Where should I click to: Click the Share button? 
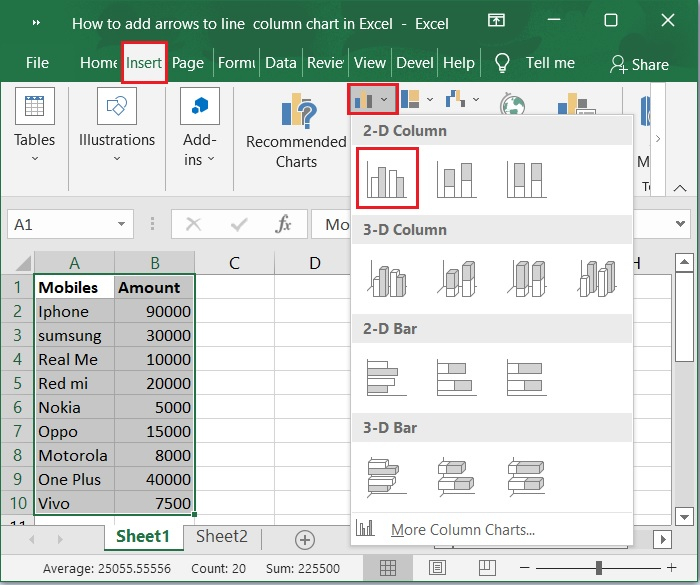pos(640,64)
